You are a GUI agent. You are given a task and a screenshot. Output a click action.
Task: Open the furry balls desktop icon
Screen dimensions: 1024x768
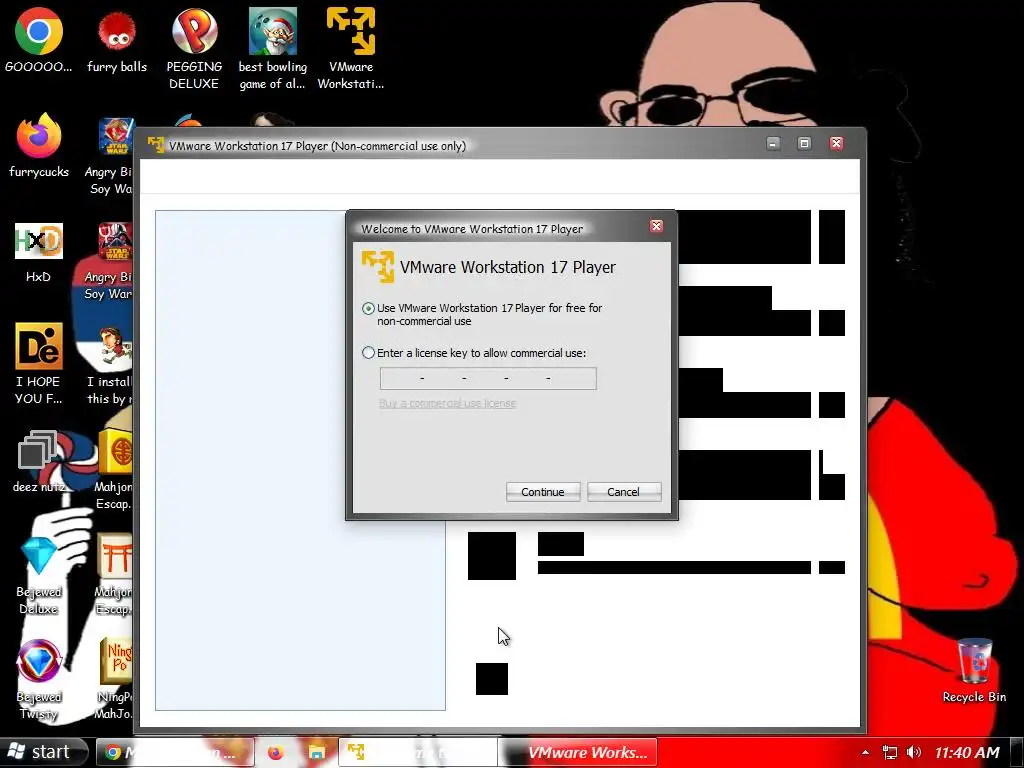point(117,40)
